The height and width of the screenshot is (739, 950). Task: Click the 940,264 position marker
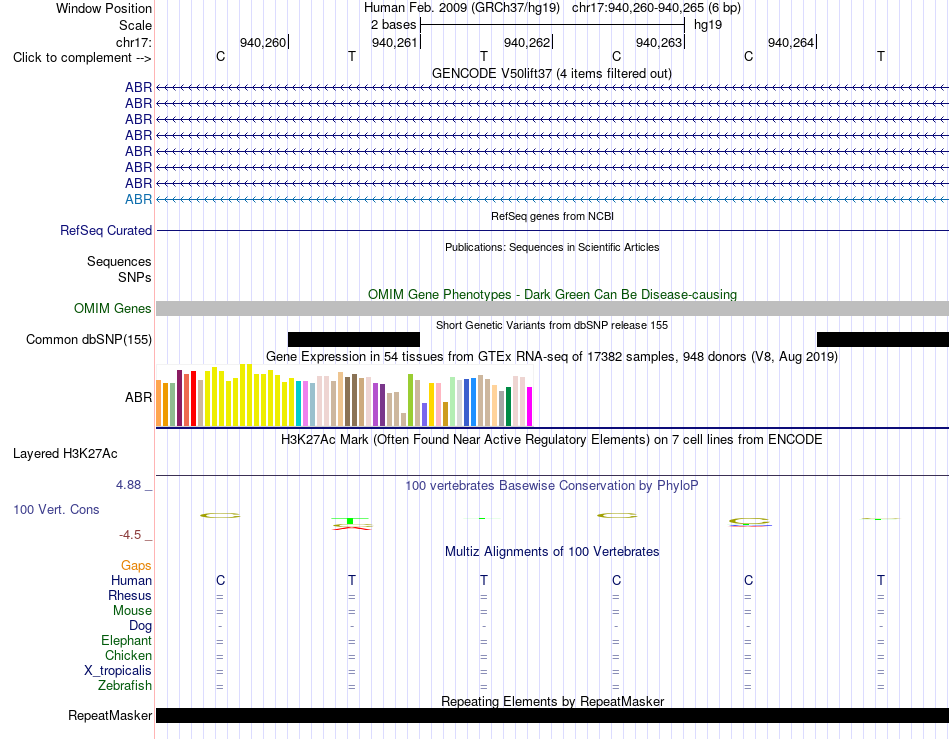click(791, 42)
